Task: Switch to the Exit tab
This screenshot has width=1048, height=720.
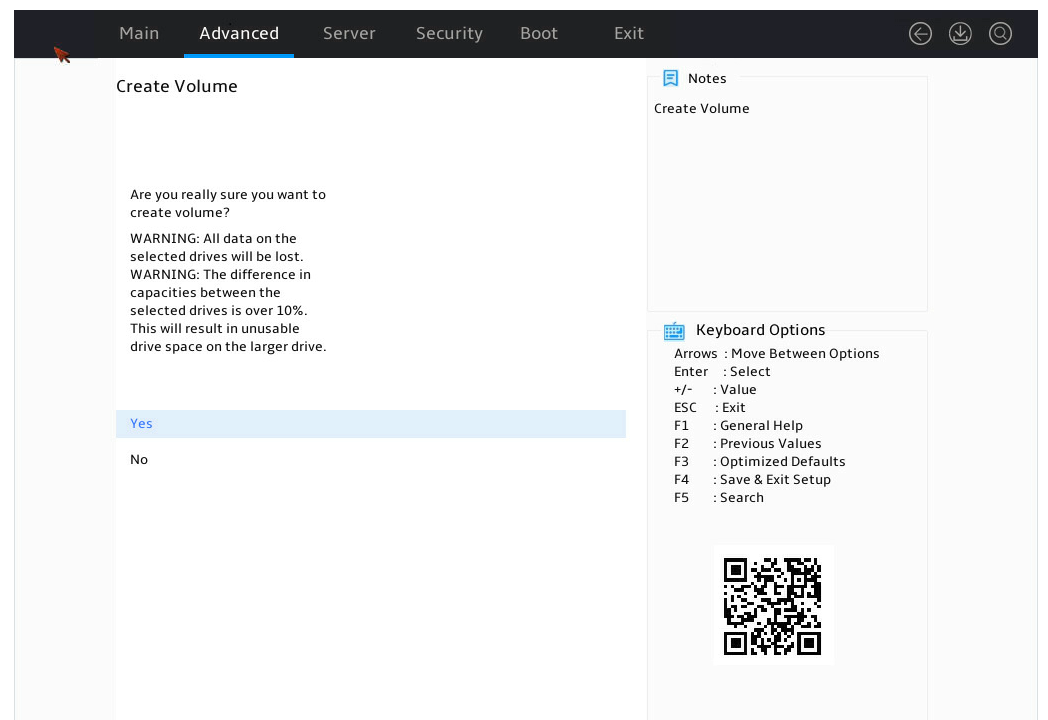Action: (x=629, y=33)
